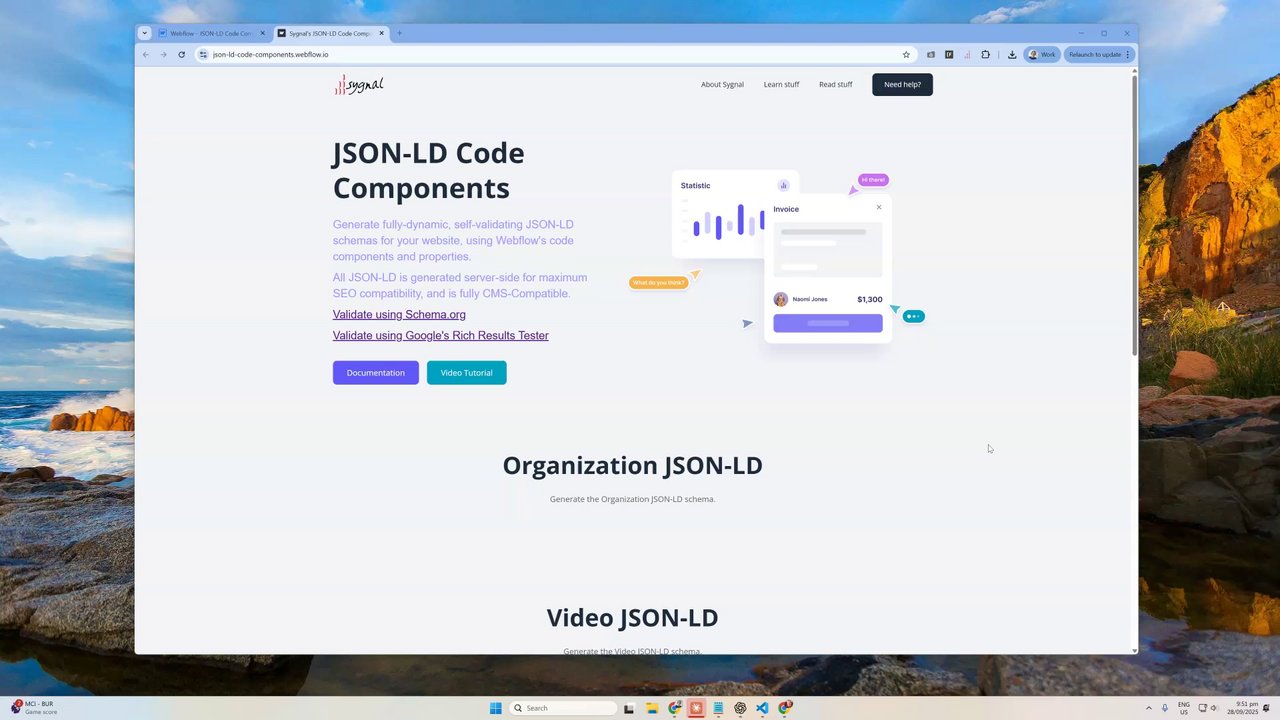Click the Video JSON-LD heading
Screen dimensions: 1280x720
pos(632,617)
